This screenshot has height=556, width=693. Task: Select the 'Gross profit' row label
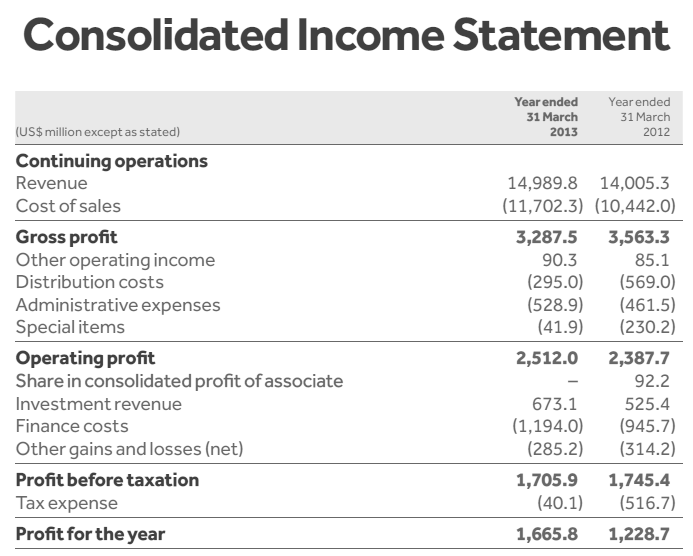(x=67, y=237)
